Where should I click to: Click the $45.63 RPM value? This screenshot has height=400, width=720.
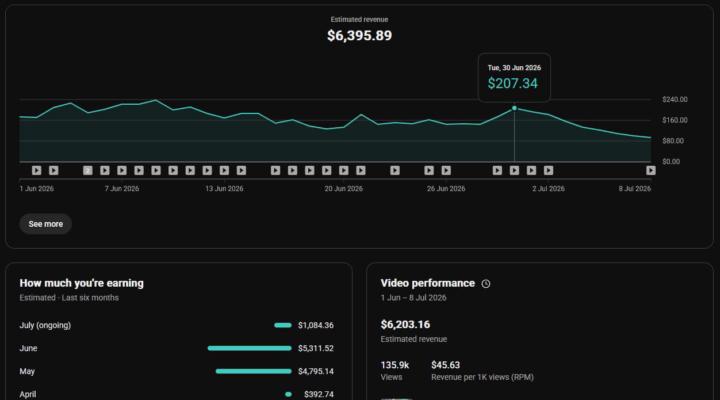pyautogui.click(x=445, y=365)
